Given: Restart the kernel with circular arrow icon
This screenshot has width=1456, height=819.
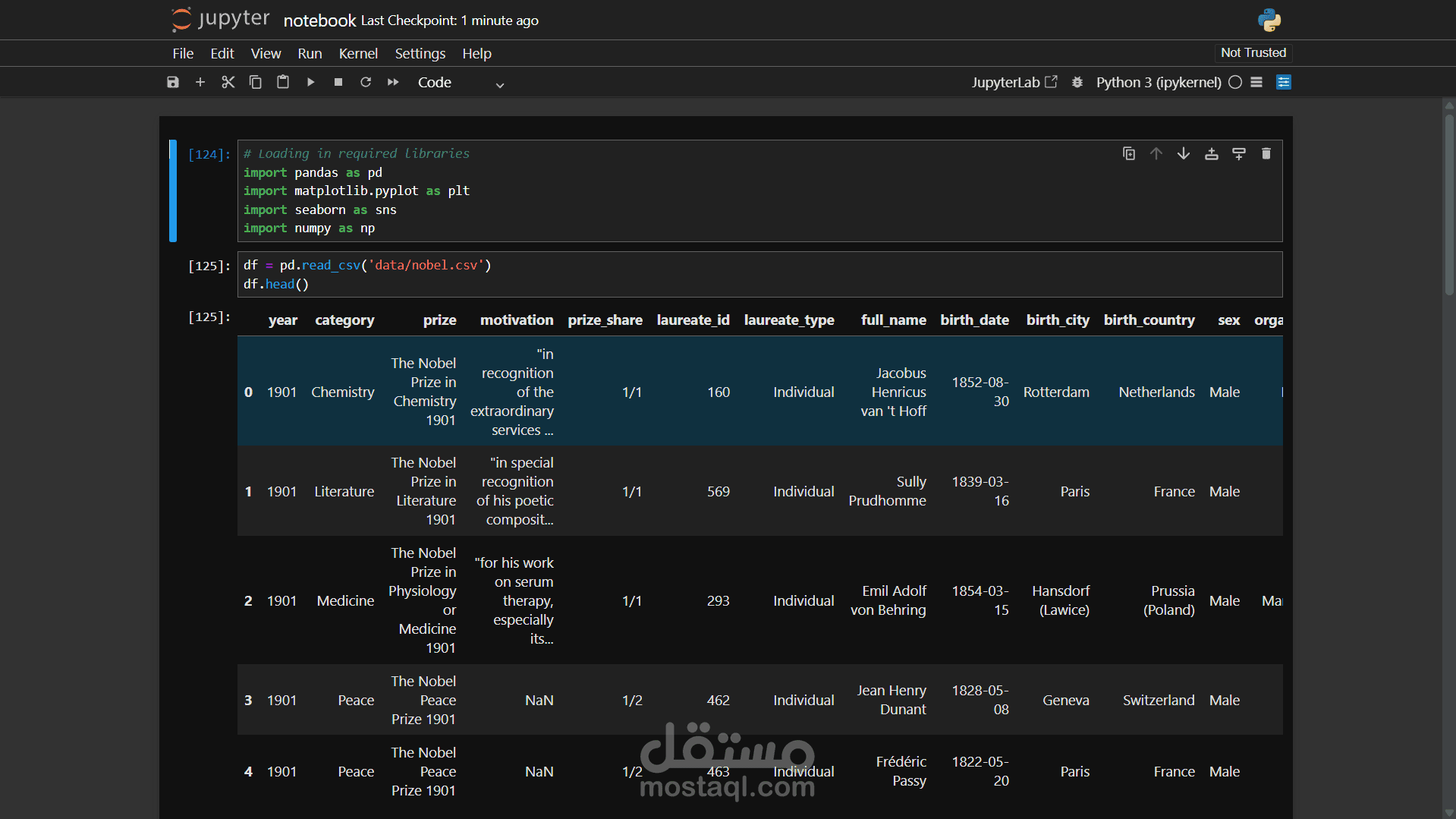Looking at the screenshot, I should click(x=366, y=82).
